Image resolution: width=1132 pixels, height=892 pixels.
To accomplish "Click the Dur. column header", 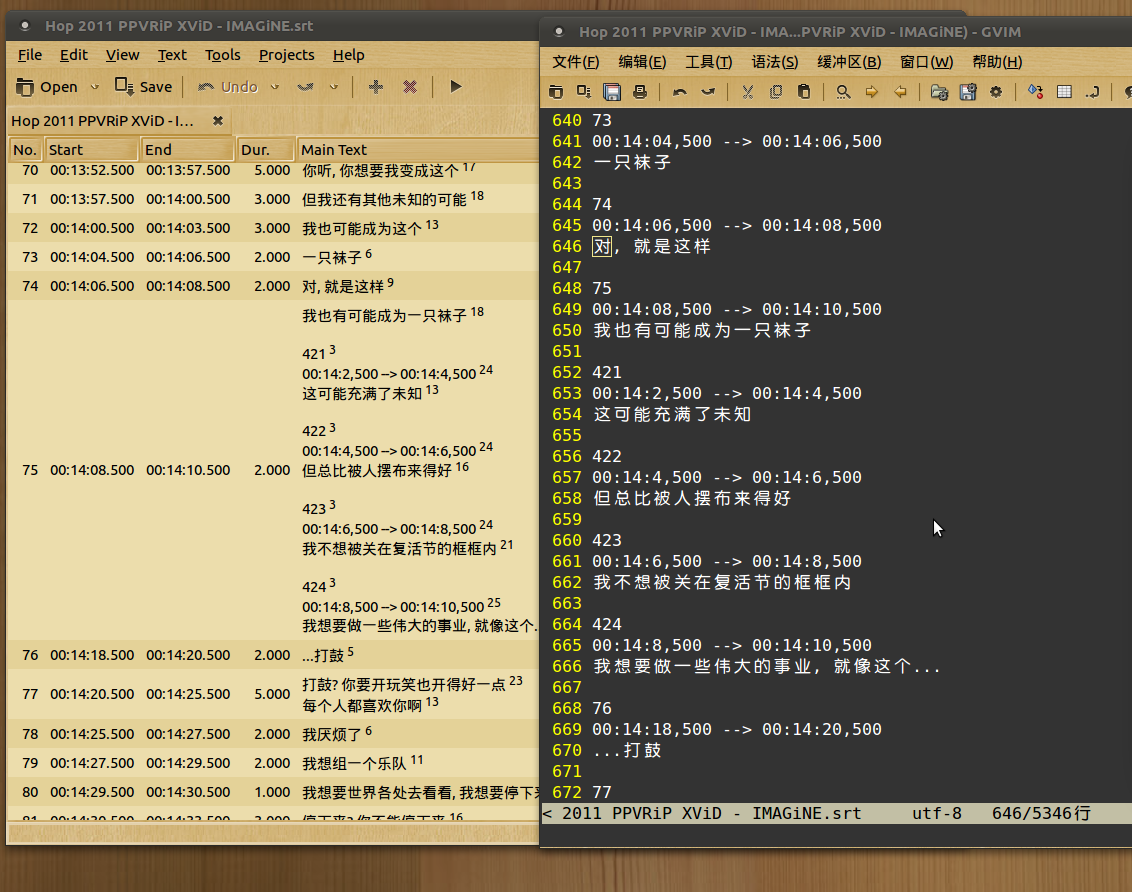I will coord(266,149).
